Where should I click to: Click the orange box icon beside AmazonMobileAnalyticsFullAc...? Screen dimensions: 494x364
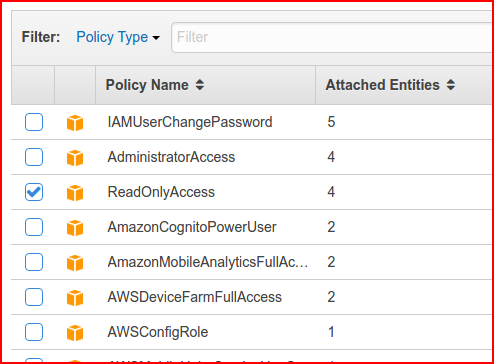pyautogui.click(x=75, y=263)
